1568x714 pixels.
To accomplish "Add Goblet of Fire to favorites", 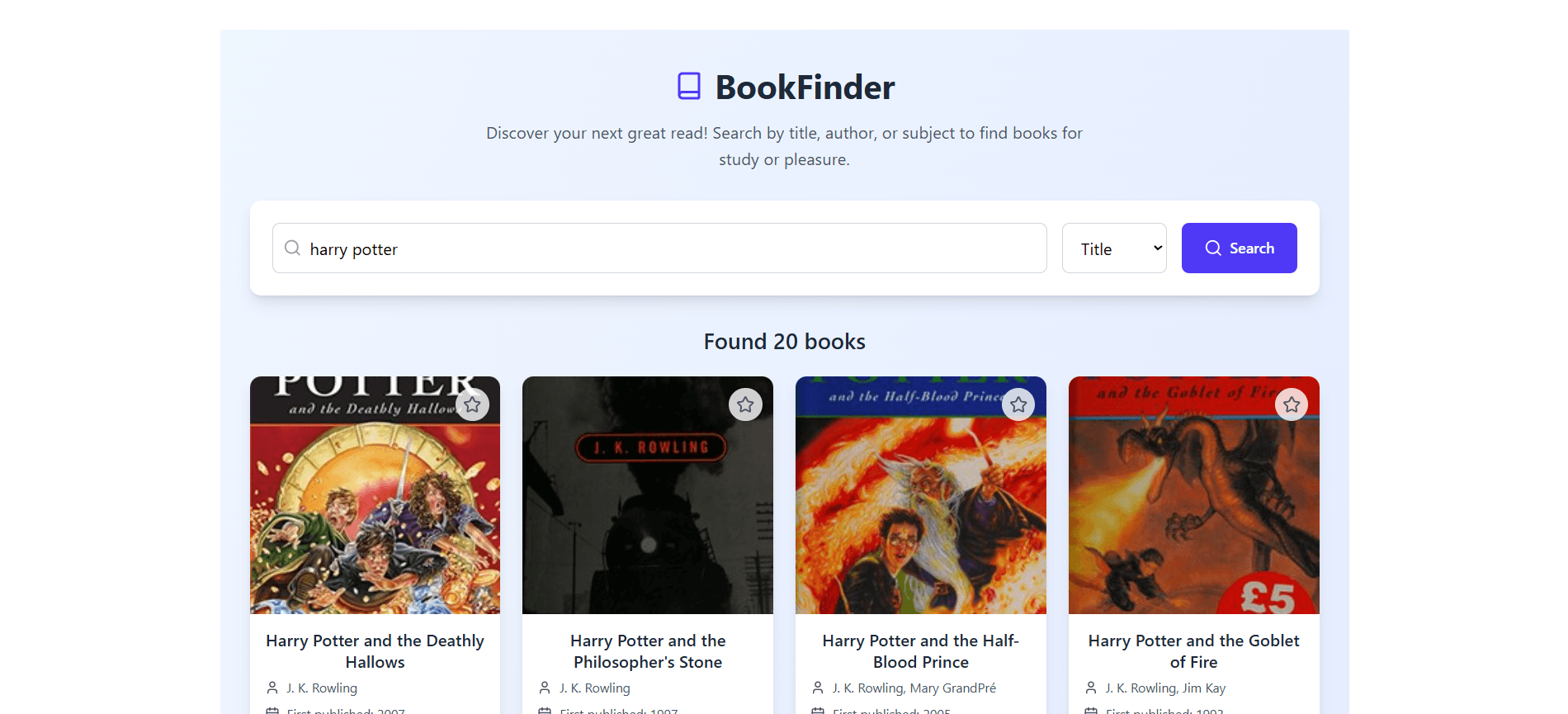I will click(1292, 404).
